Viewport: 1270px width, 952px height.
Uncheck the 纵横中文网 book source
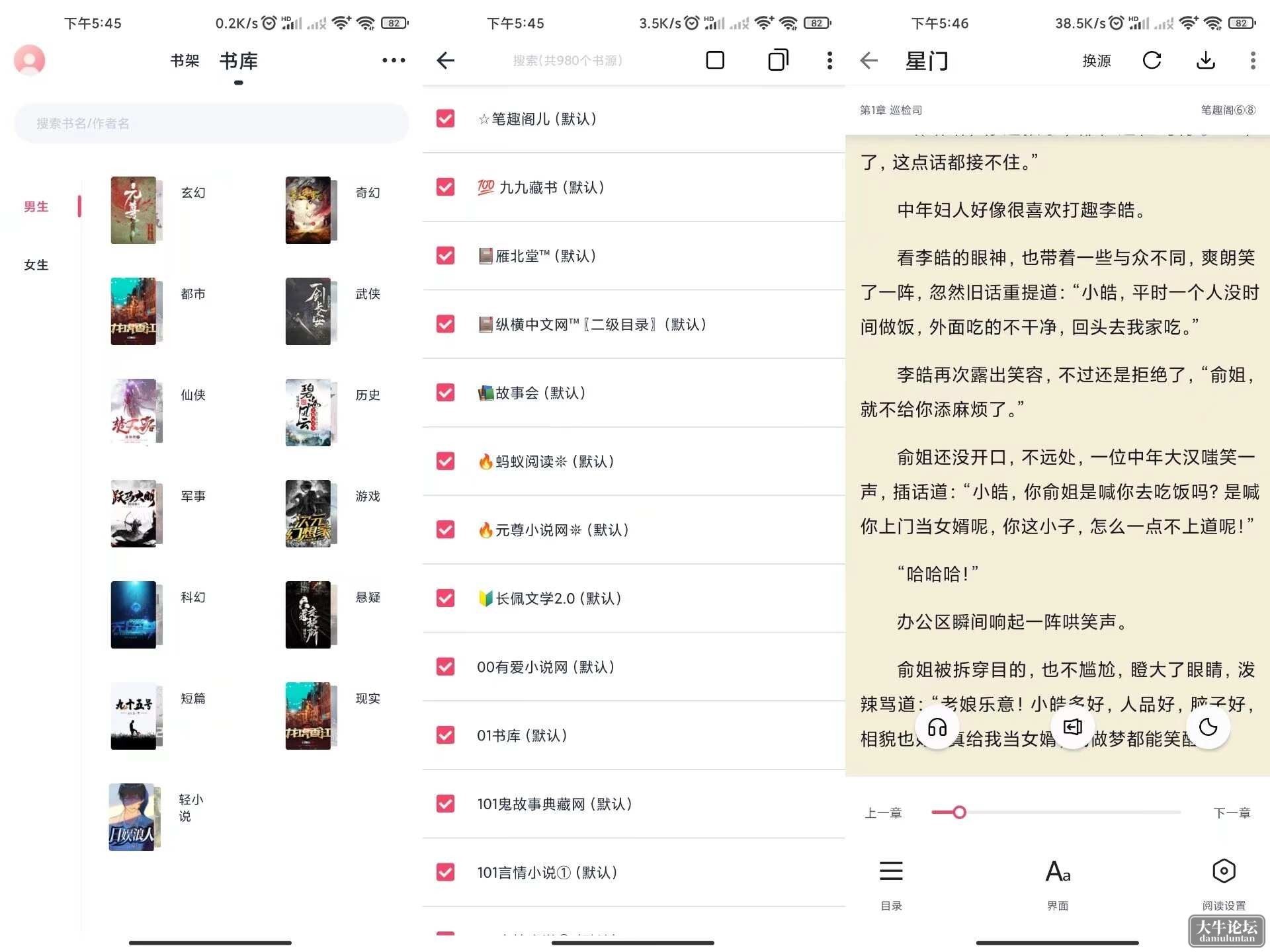(446, 324)
